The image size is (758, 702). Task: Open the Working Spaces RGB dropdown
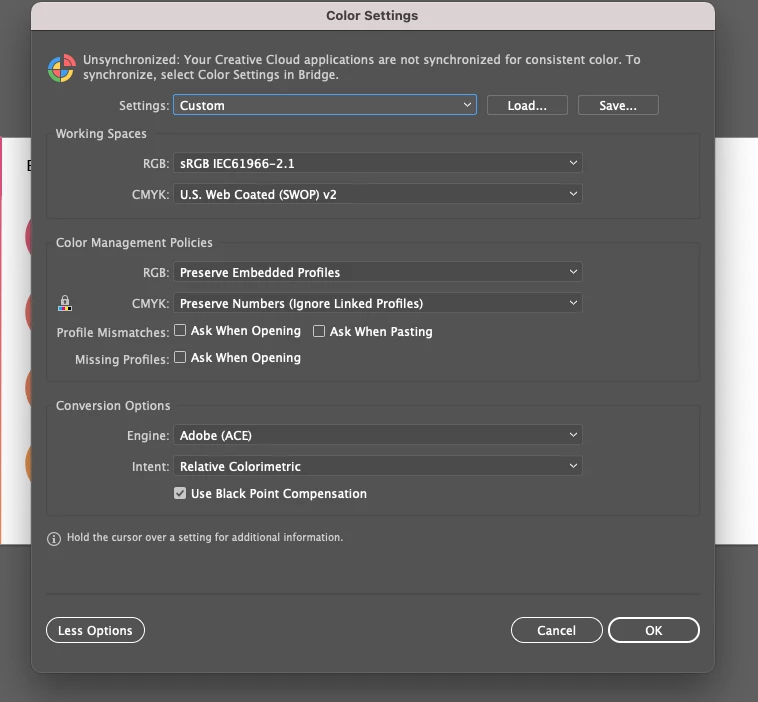coord(378,163)
